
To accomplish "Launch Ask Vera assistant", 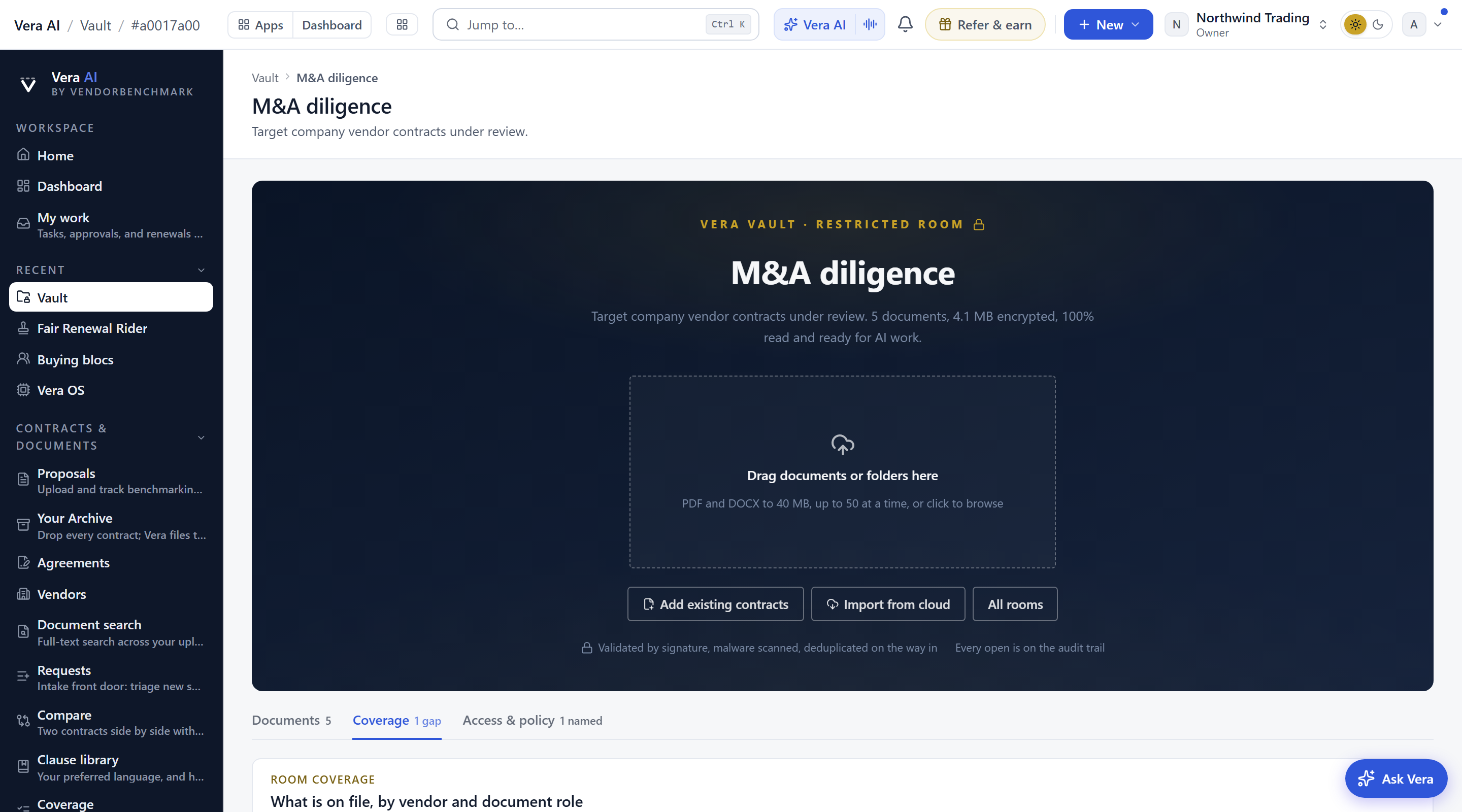I will [x=1395, y=779].
